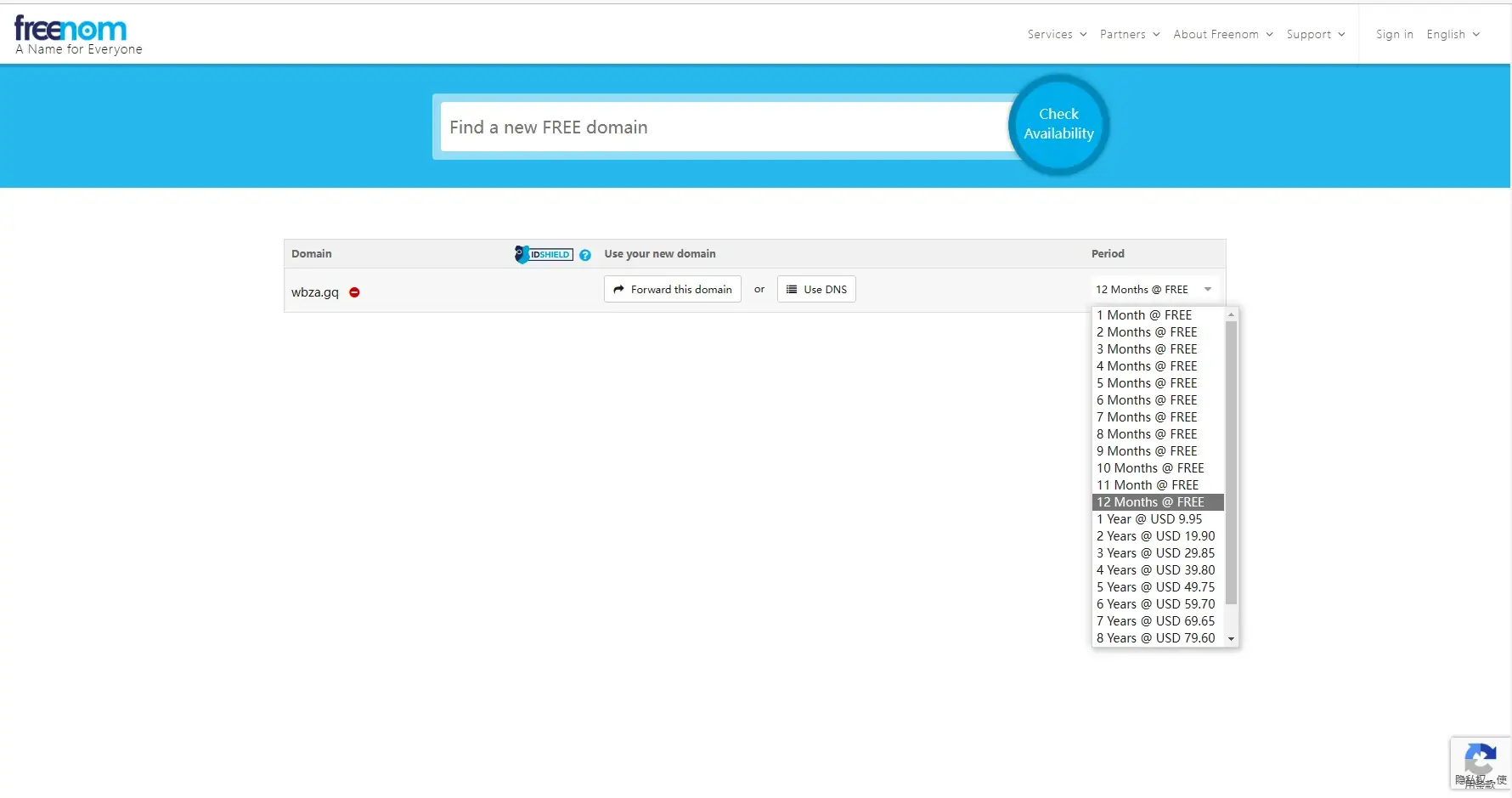Click the Use DNS button

coord(816,290)
